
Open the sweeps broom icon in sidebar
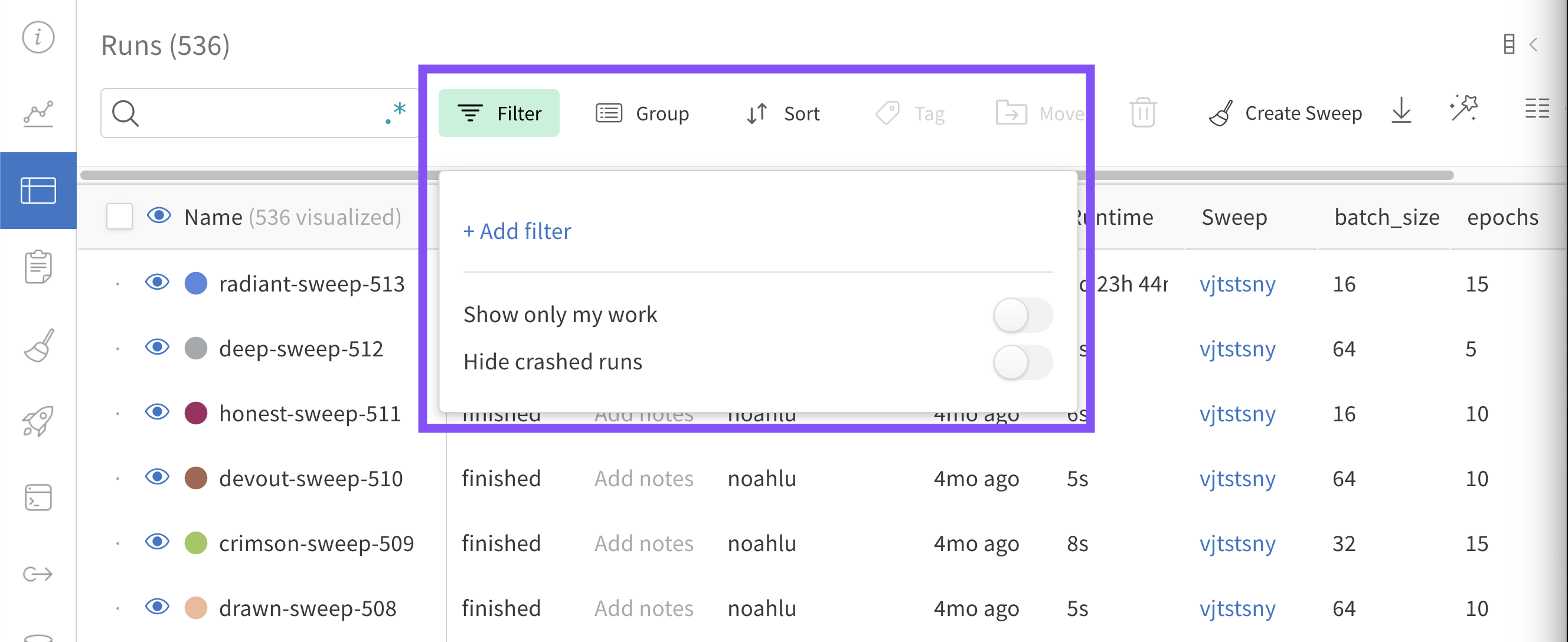tap(38, 345)
